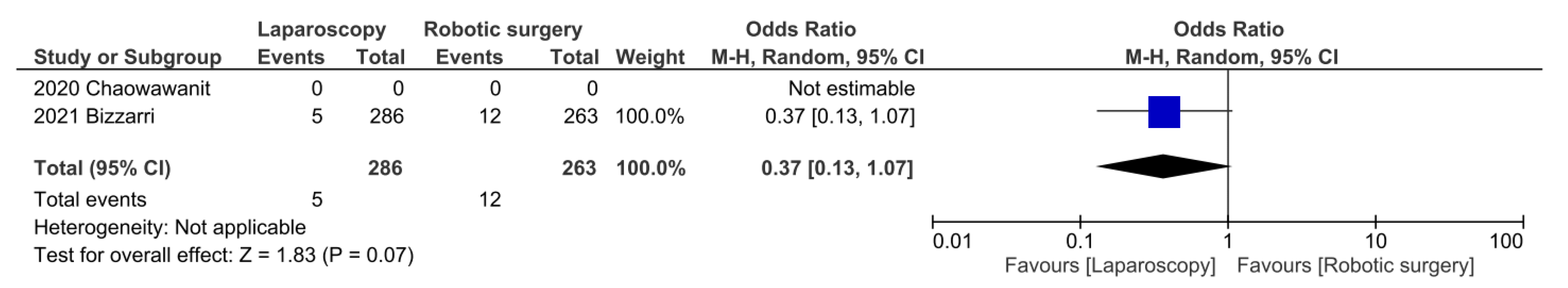Click the 10 axis tick label
The height and width of the screenshot is (288, 1568).
[x=1376, y=242]
